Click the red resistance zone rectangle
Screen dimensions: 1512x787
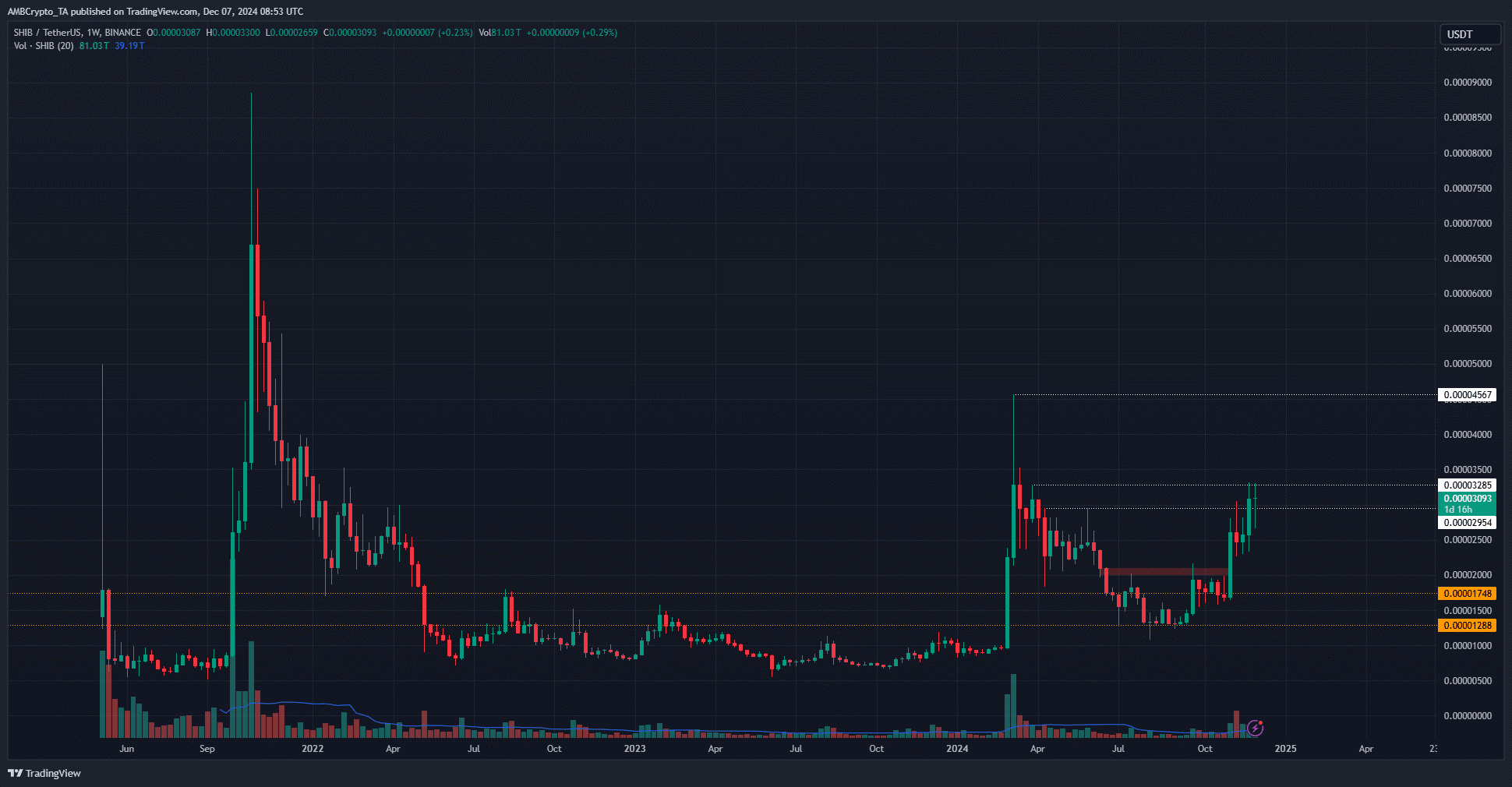(x=1167, y=572)
